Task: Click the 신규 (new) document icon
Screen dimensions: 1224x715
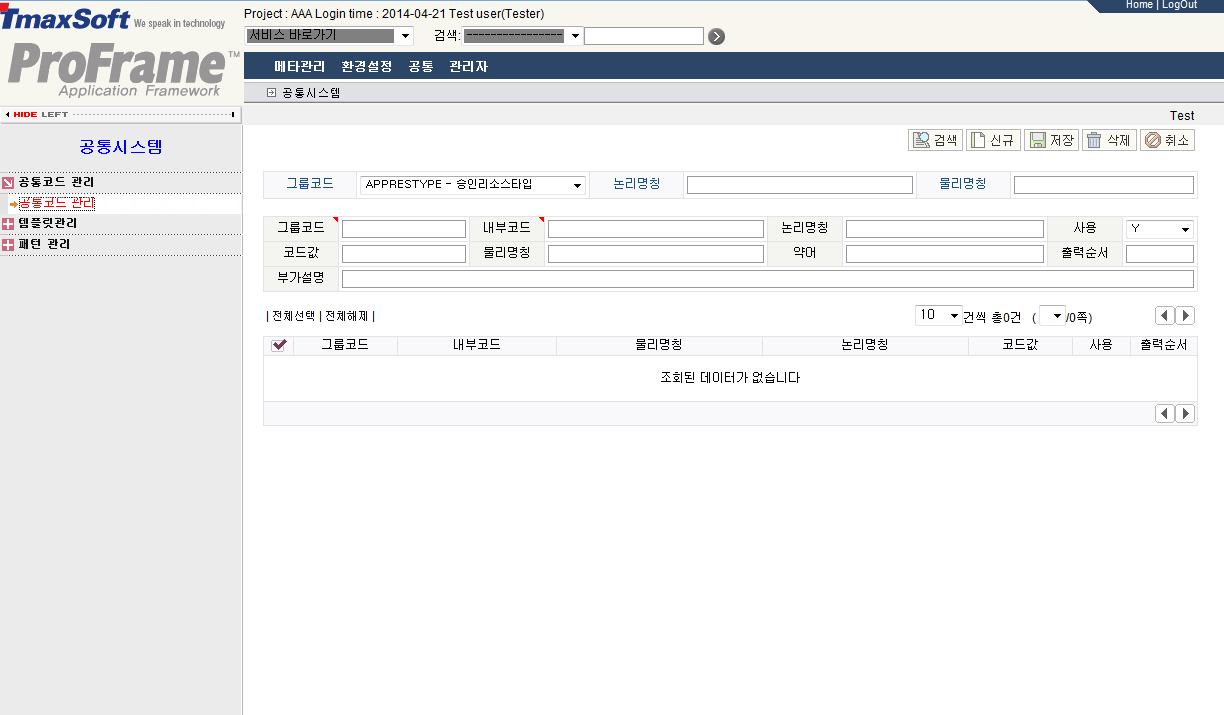Action: [993, 140]
